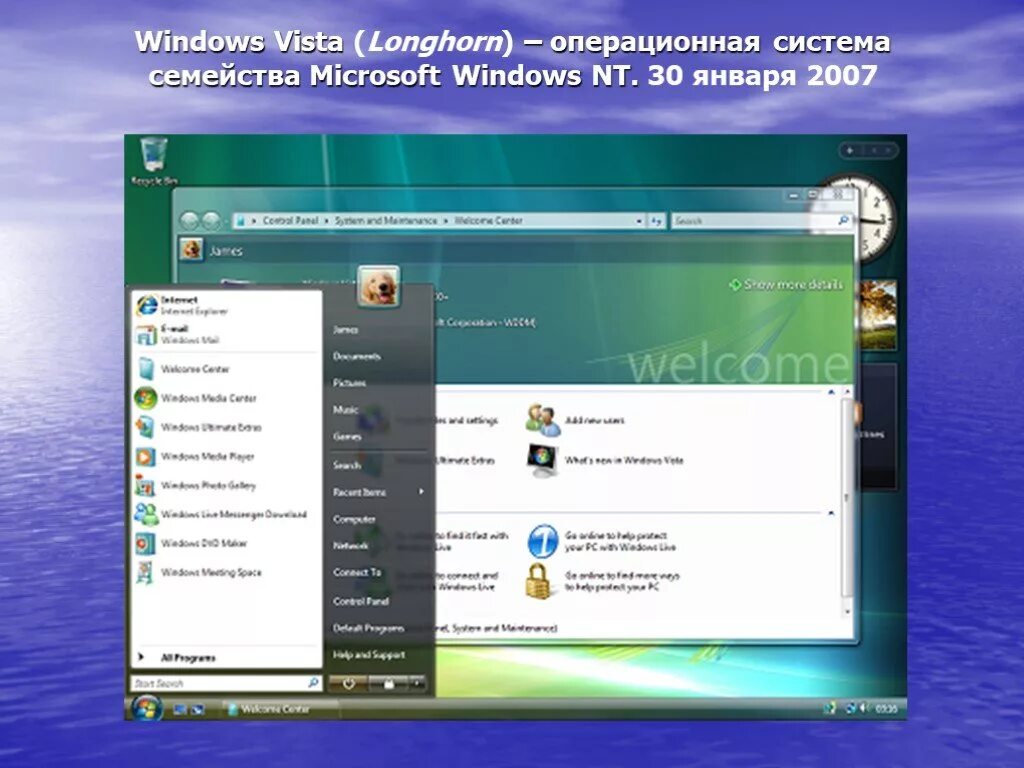Click the power button in Start menu

coord(349,684)
